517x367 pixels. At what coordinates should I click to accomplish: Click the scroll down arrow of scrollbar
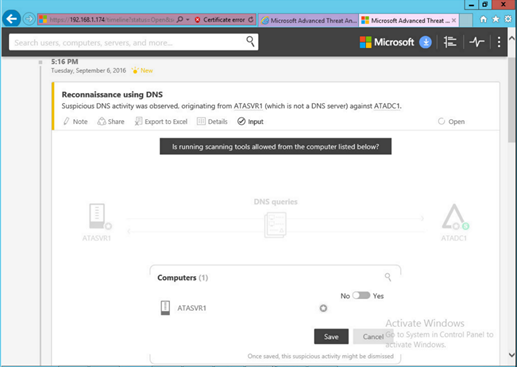pyautogui.click(x=512, y=355)
